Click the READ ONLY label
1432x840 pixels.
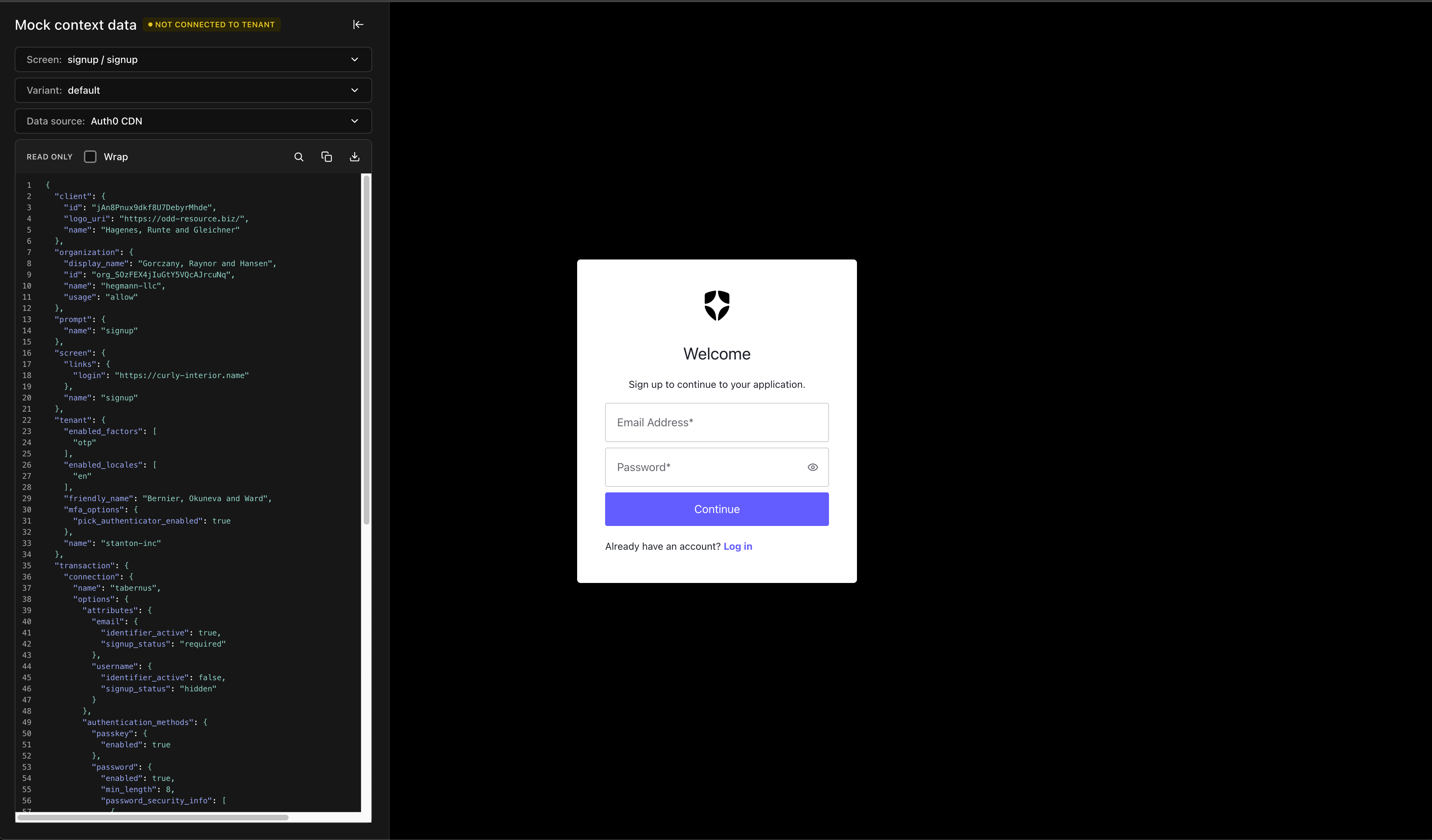(49, 157)
